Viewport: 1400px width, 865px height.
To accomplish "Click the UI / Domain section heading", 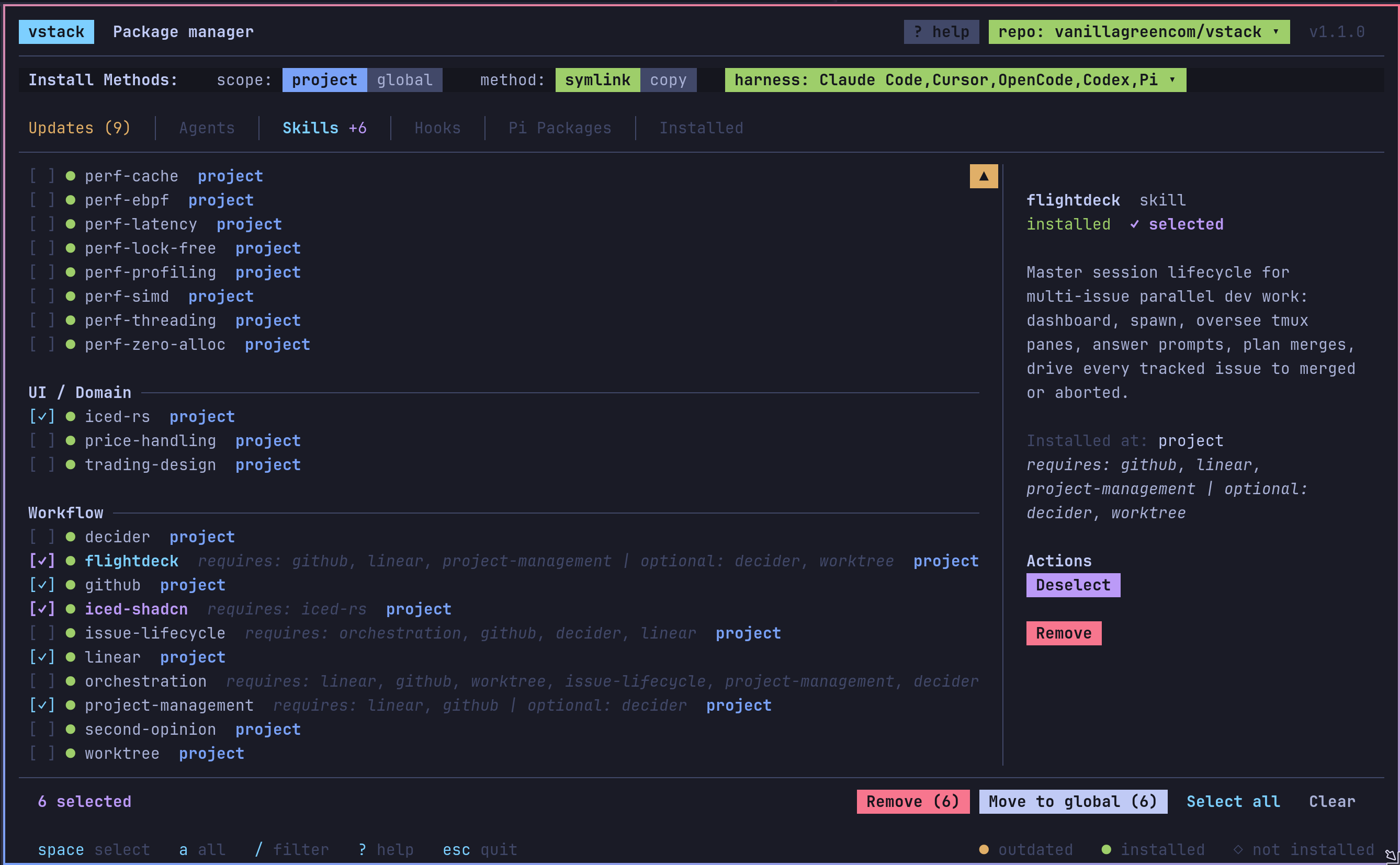I will tap(80, 393).
